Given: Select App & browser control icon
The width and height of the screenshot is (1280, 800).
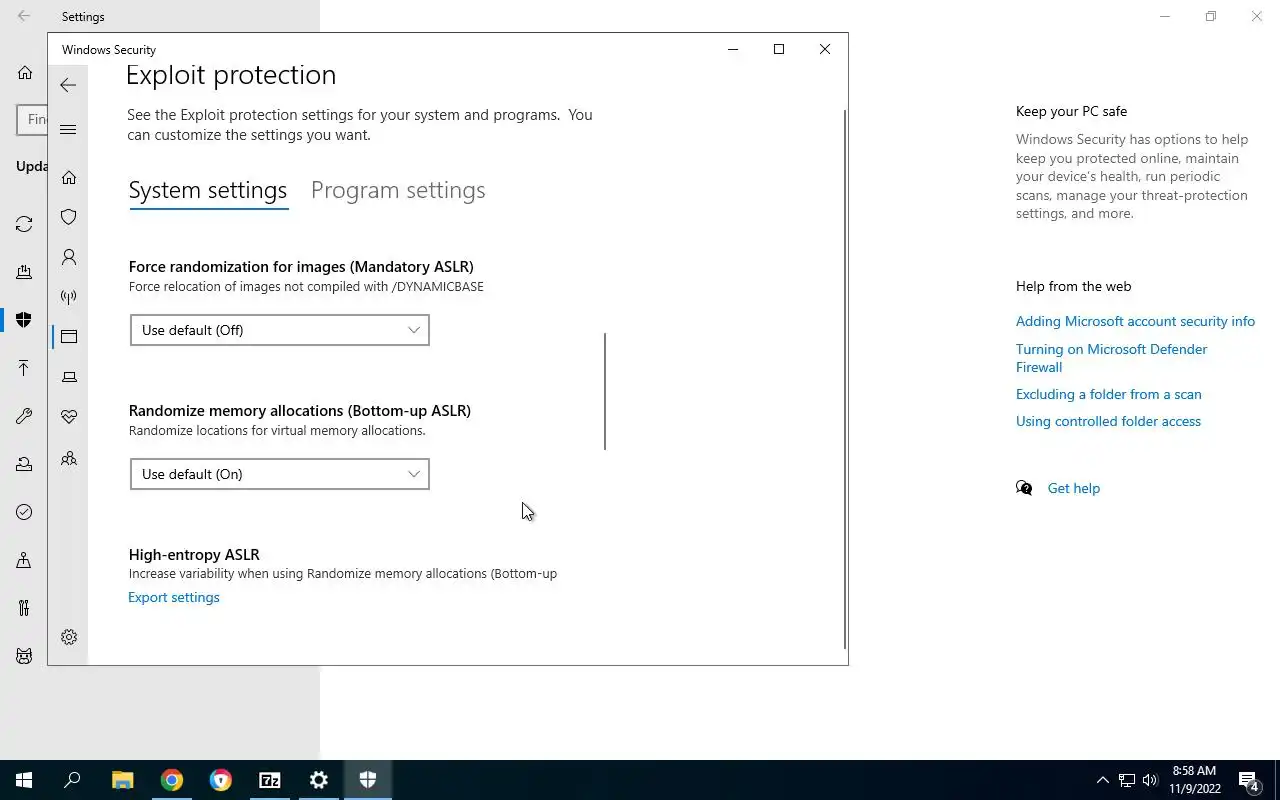Looking at the screenshot, I should tap(69, 337).
